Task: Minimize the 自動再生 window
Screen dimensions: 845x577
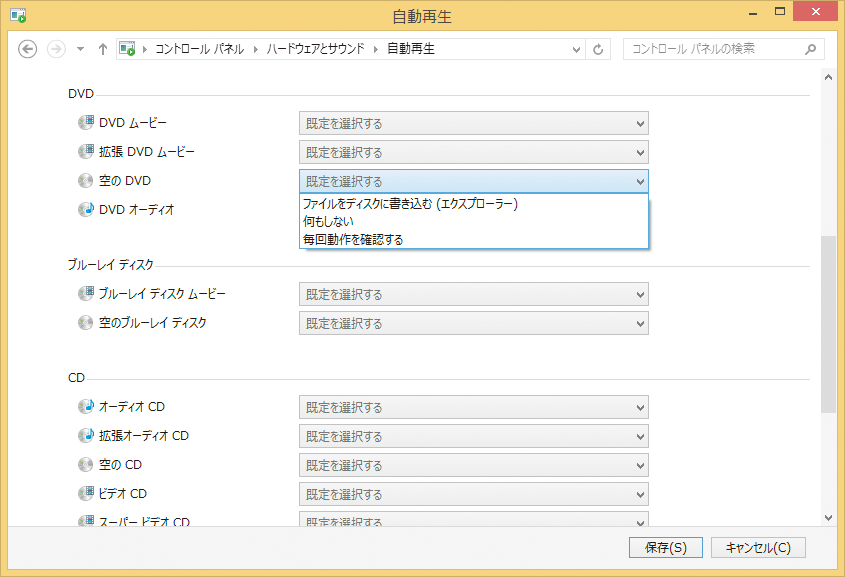Action: click(x=753, y=13)
